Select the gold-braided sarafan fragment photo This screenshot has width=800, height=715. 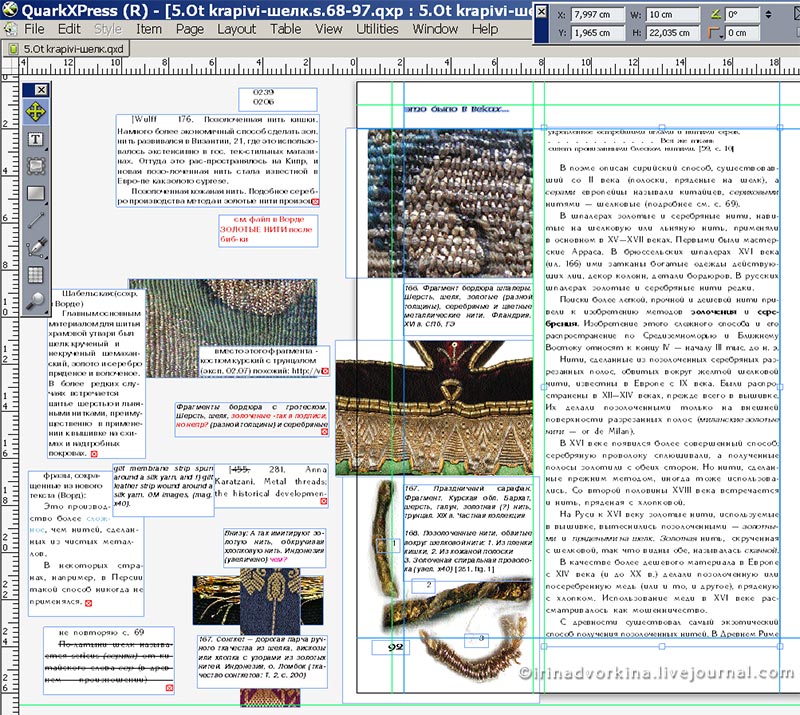pos(434,408)
